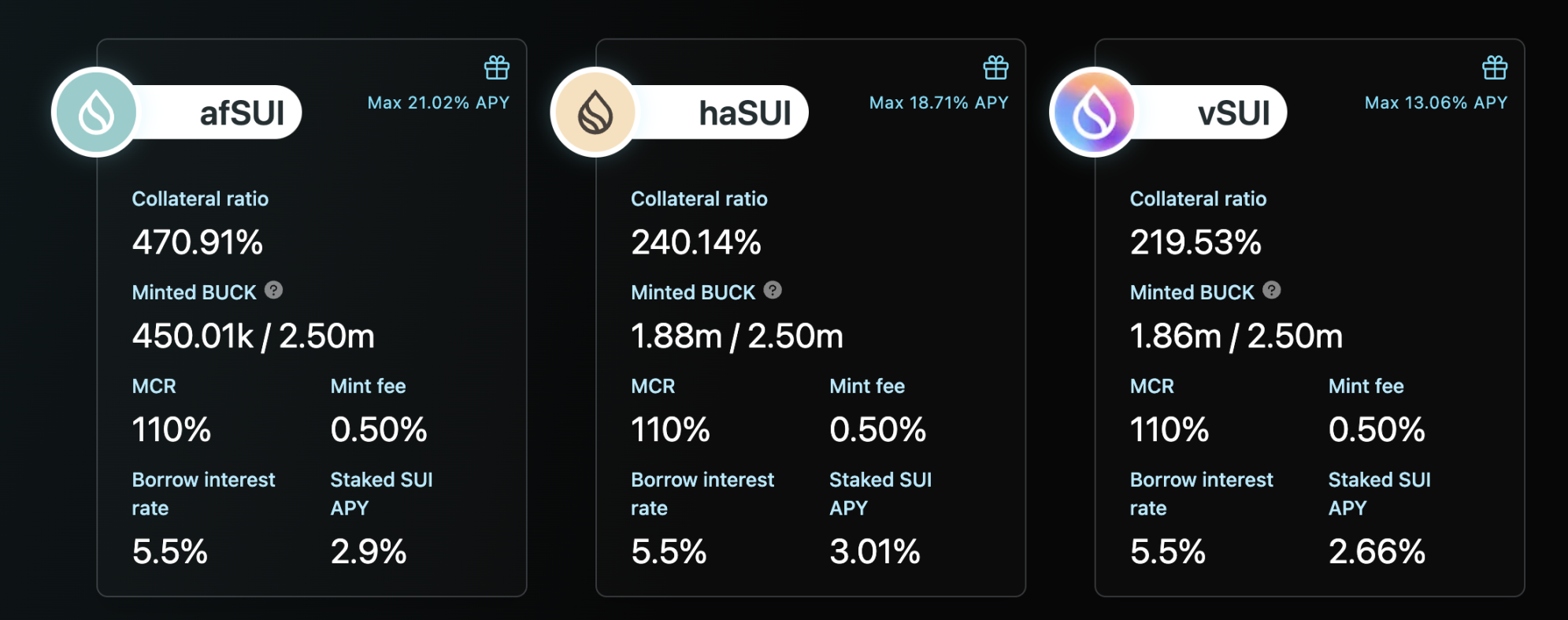Image resolution: width=1568 pixels, height=620 pixels.
Task: Click Max 13.06% APY reward text
Action: coord(1436,103)
